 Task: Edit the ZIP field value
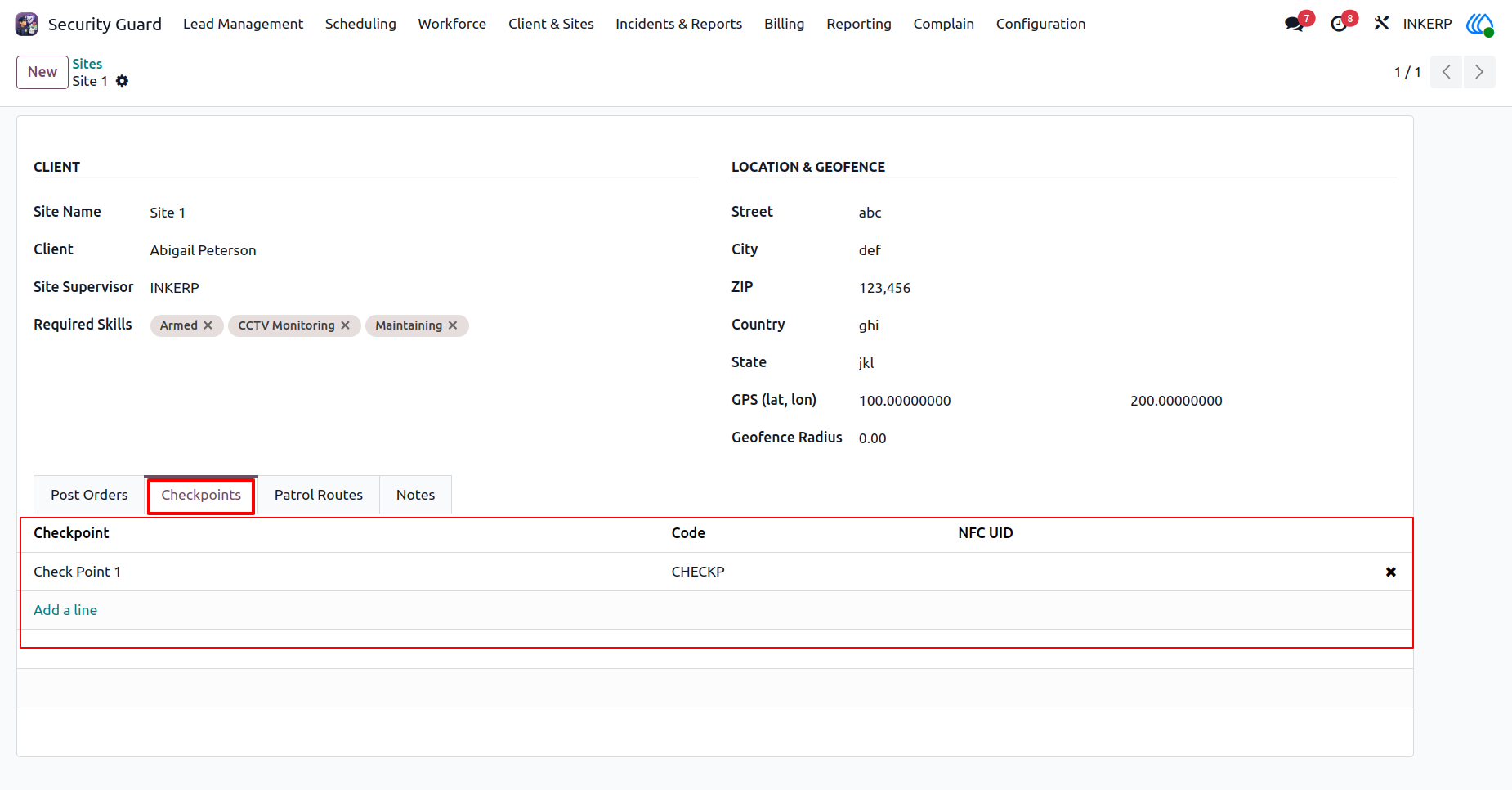tap(1127, 288)
